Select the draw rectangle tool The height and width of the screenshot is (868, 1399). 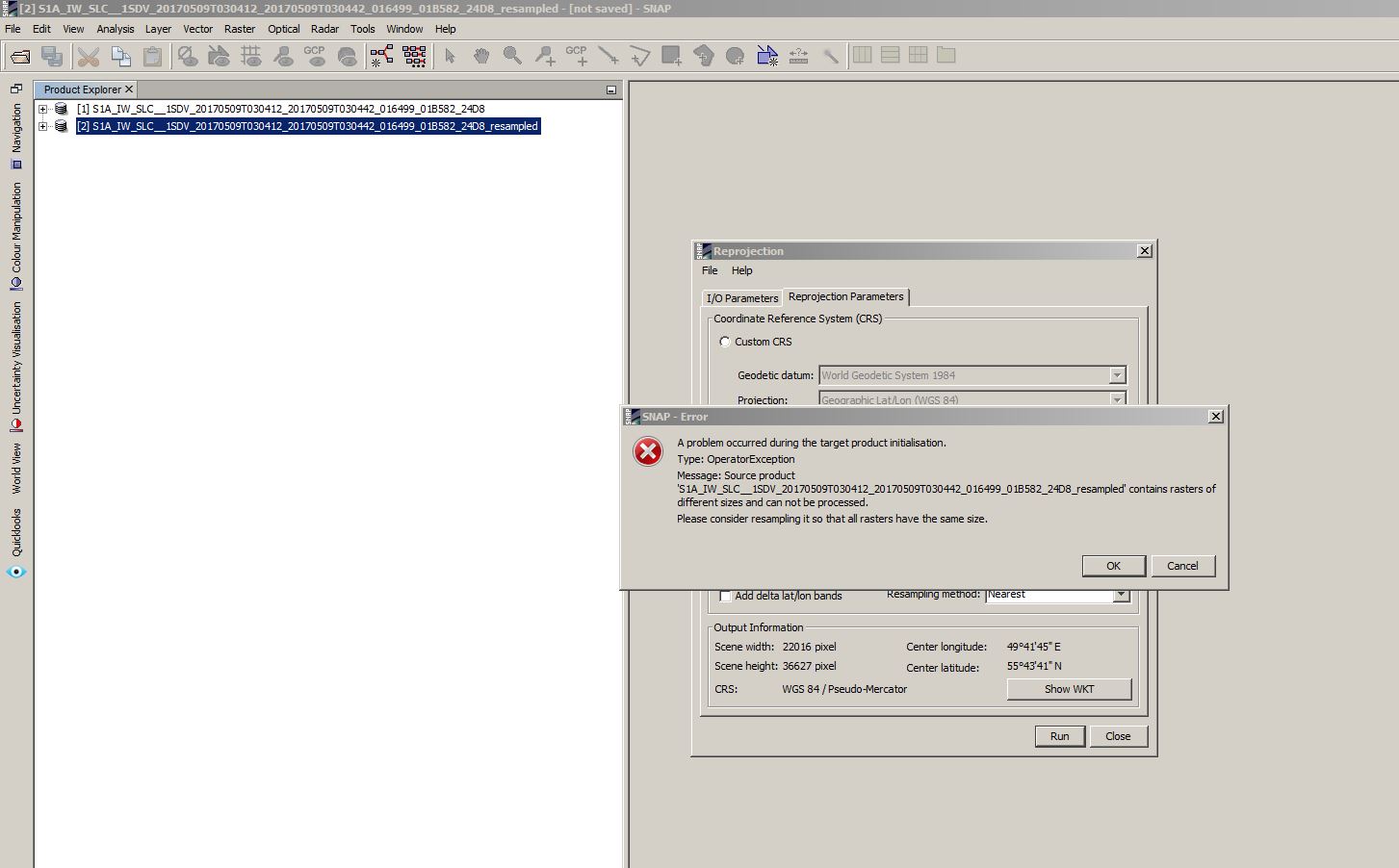672,57
